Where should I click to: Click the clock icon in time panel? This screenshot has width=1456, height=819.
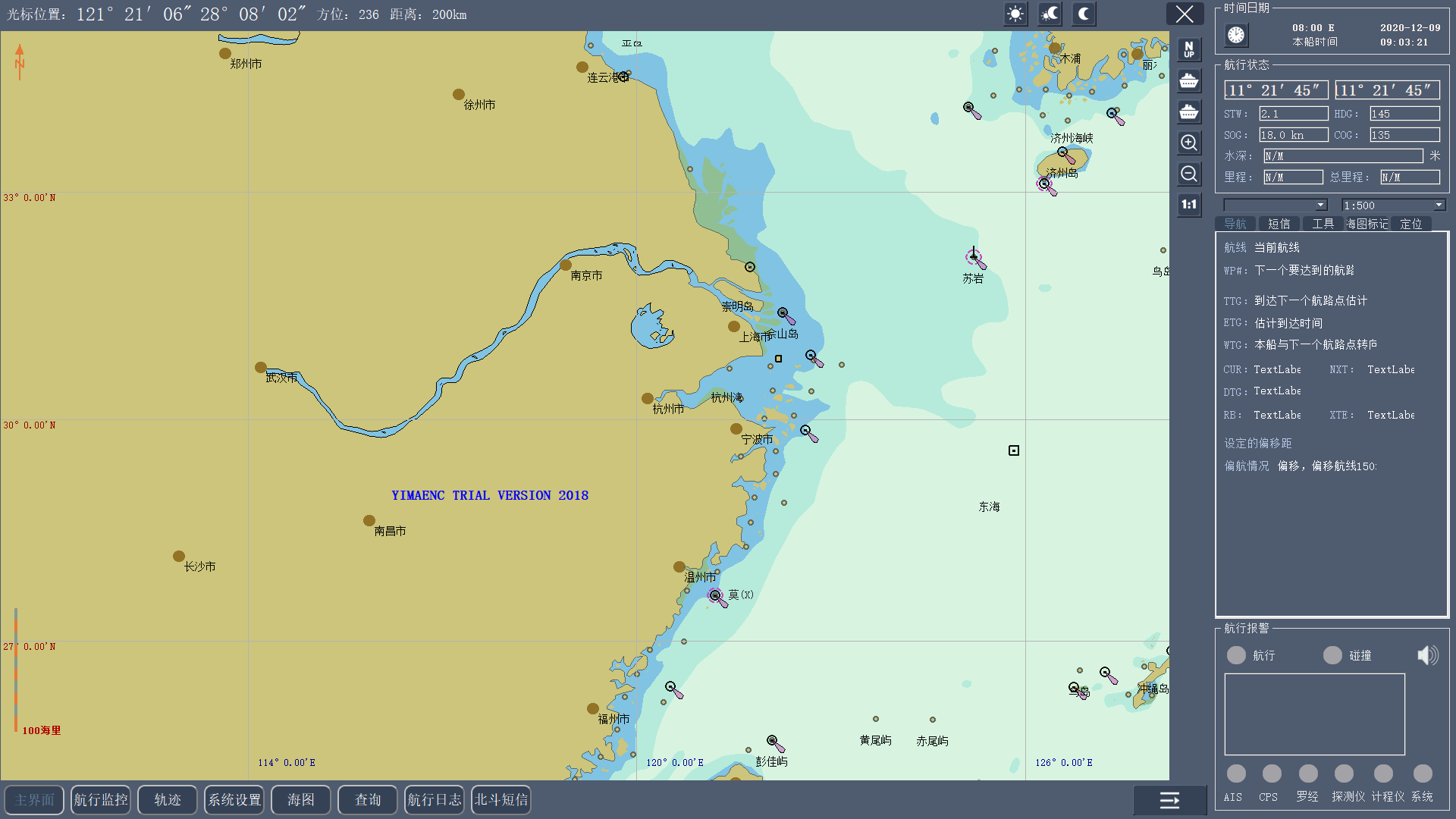pos(1237,35)
